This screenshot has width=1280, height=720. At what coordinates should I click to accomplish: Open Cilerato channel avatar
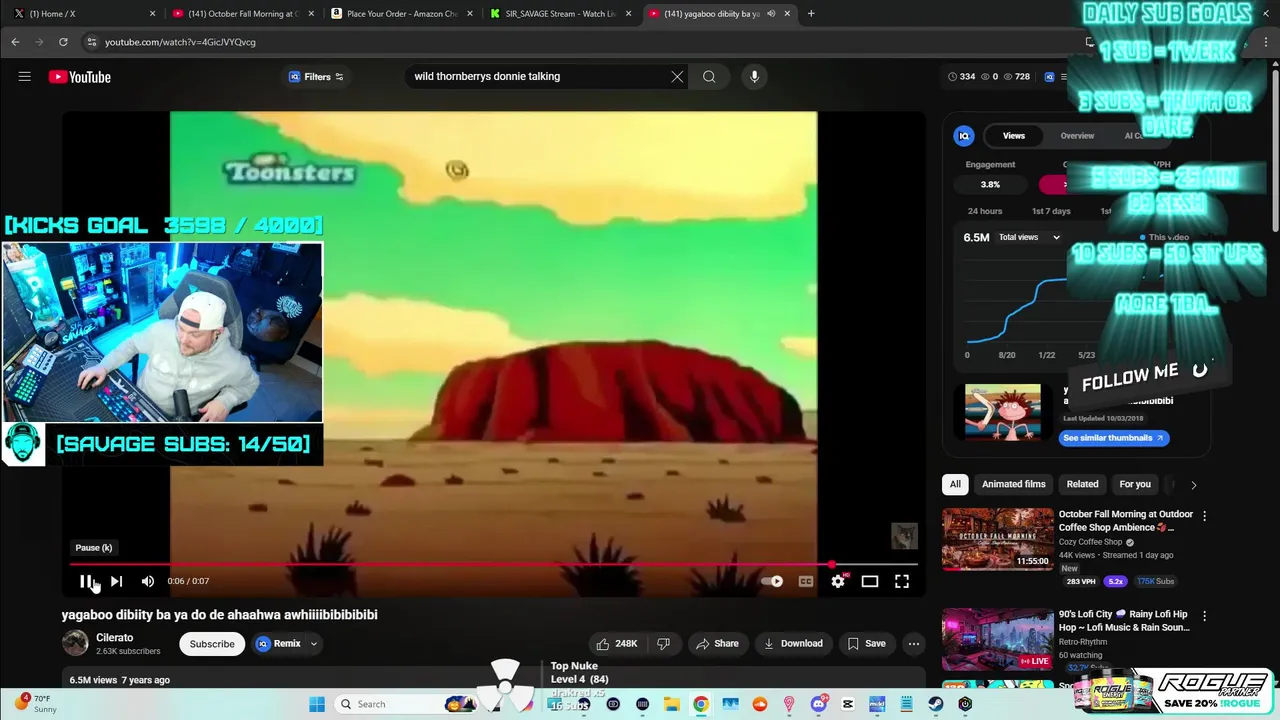click(75, 643)
